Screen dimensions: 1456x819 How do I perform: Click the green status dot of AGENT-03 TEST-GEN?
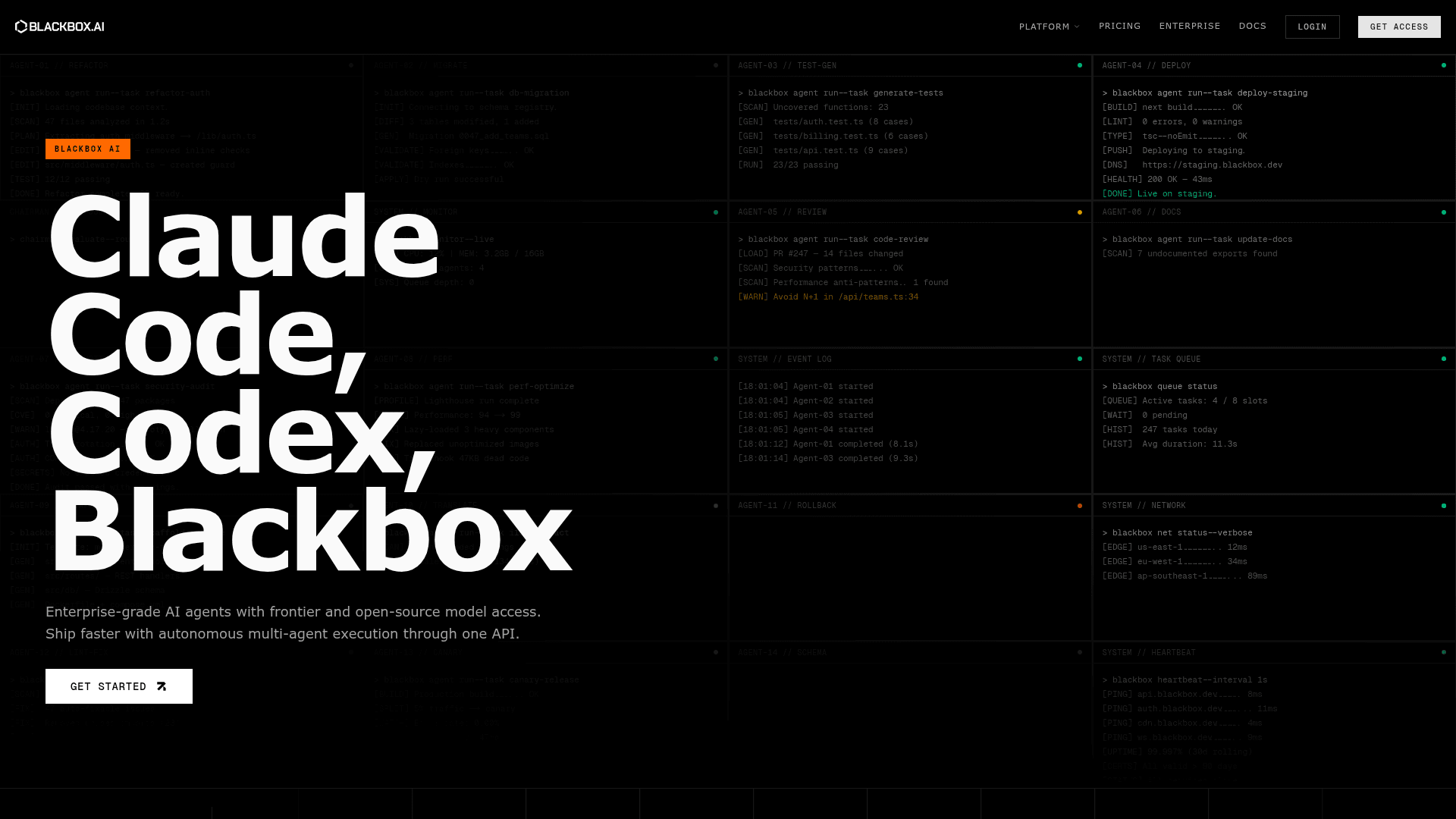pyautogui.click(x=1079, y=65)
